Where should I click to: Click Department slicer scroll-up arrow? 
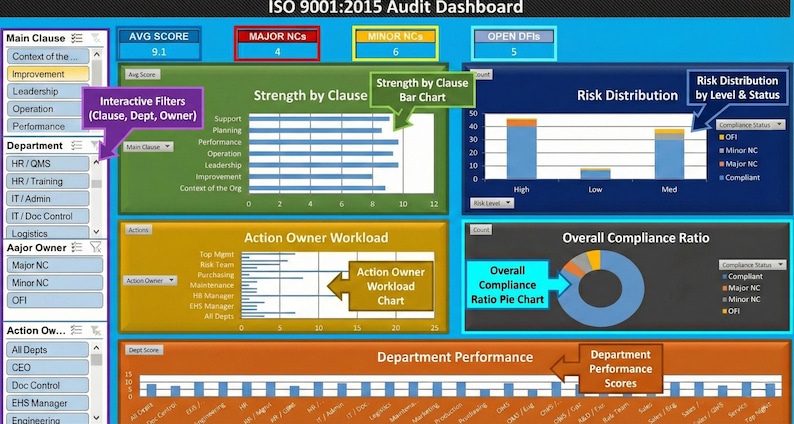(97, 162)
